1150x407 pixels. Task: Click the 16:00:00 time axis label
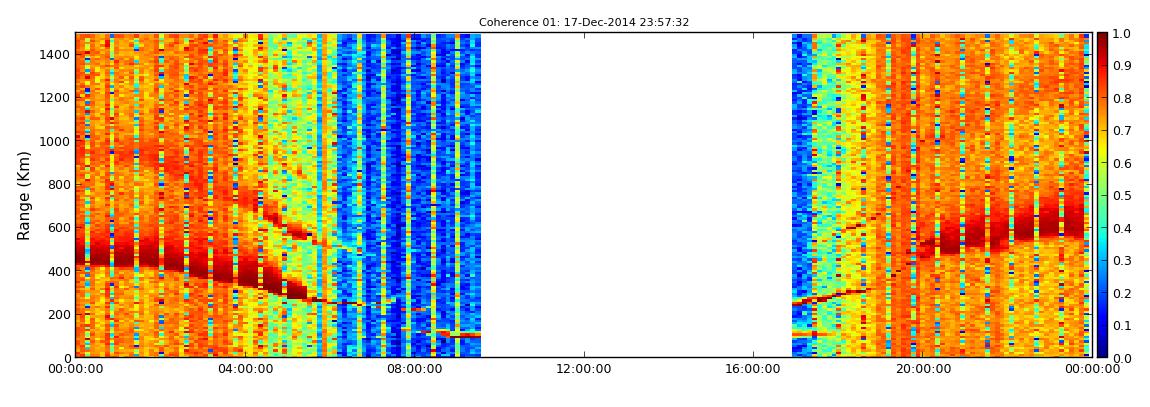point(753,370)
